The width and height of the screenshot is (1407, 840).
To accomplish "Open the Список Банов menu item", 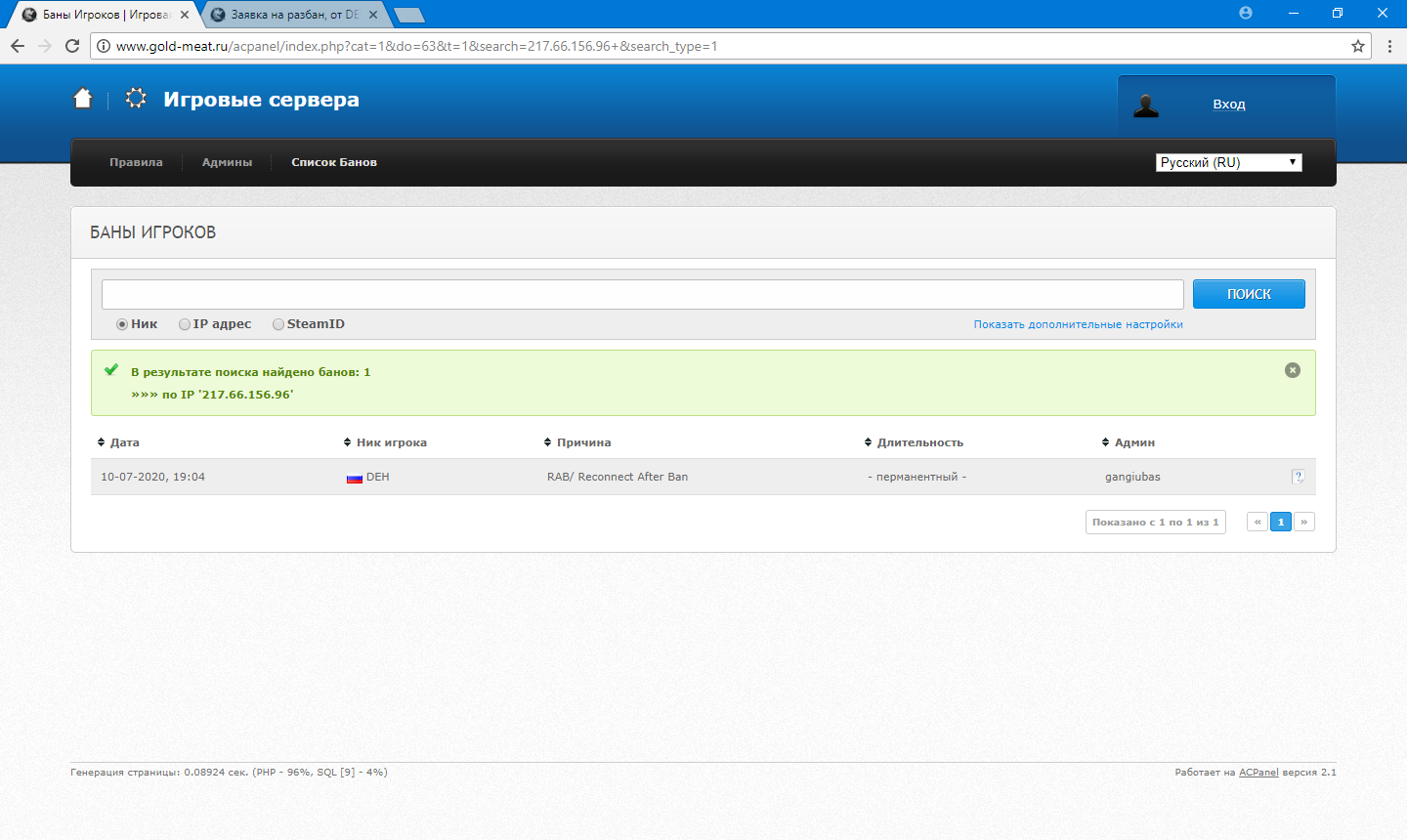I will (x=334, y=162).
